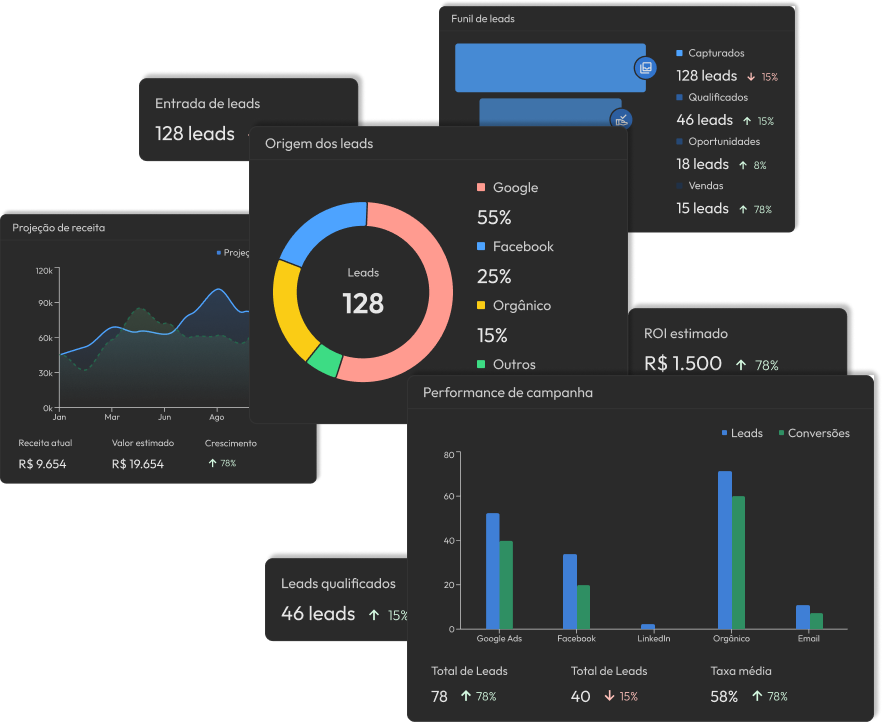Click the green Google Ads Conversões bar

coord(506,585)
